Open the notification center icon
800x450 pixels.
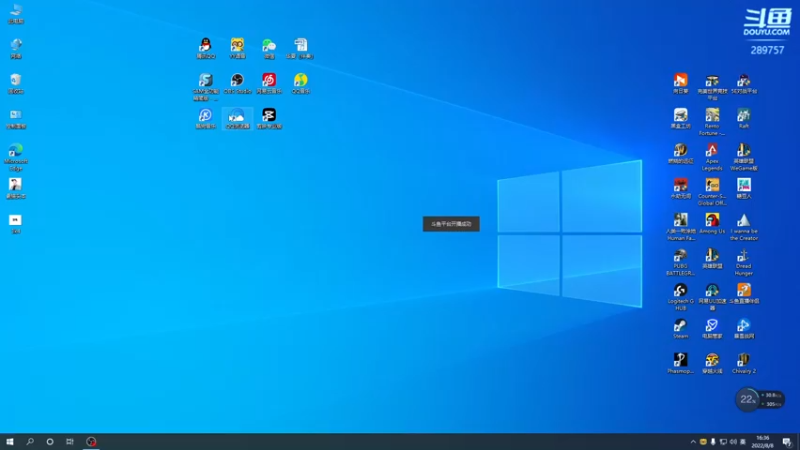click(787, 442)
